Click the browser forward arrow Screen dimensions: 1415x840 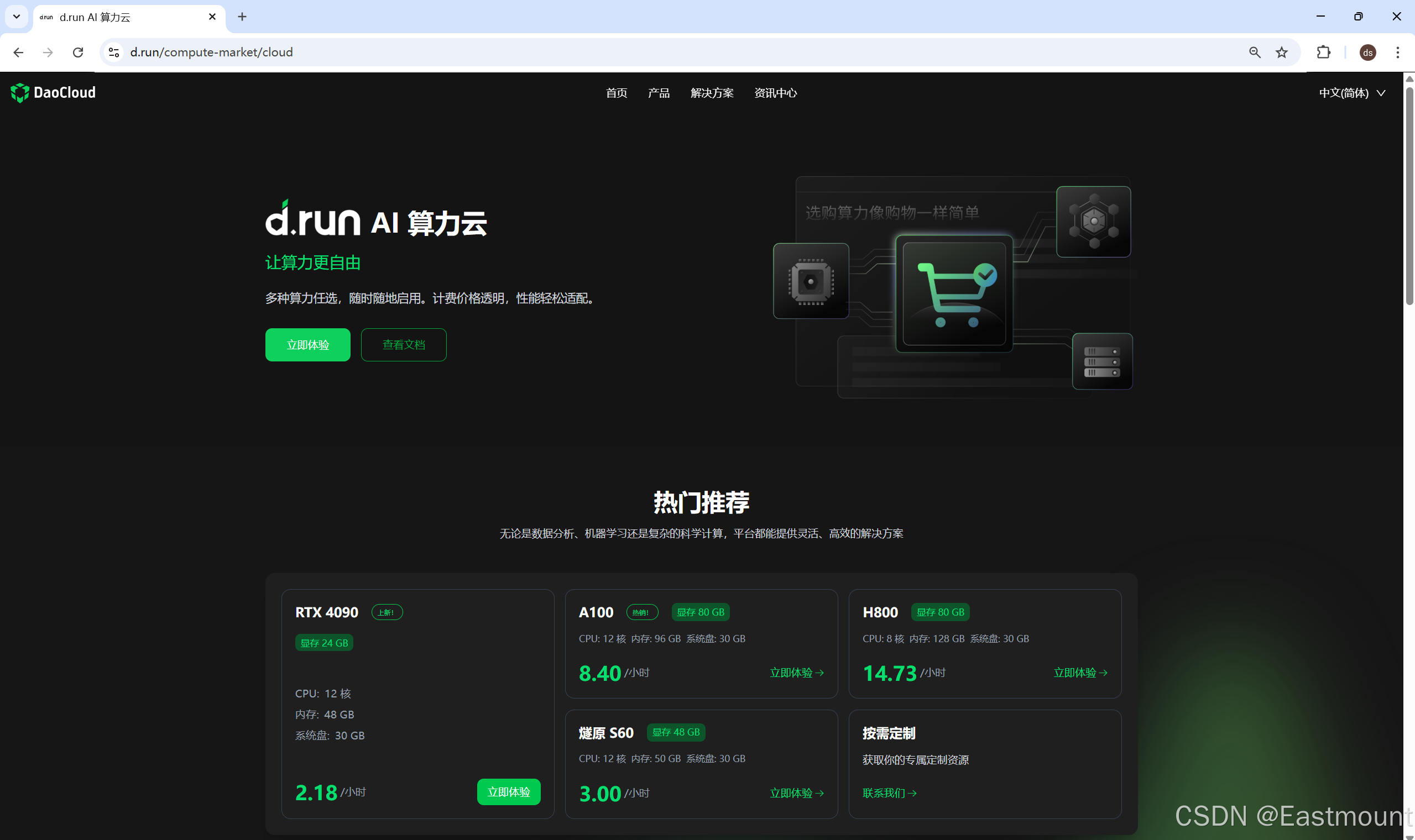[x=48, y=53]
